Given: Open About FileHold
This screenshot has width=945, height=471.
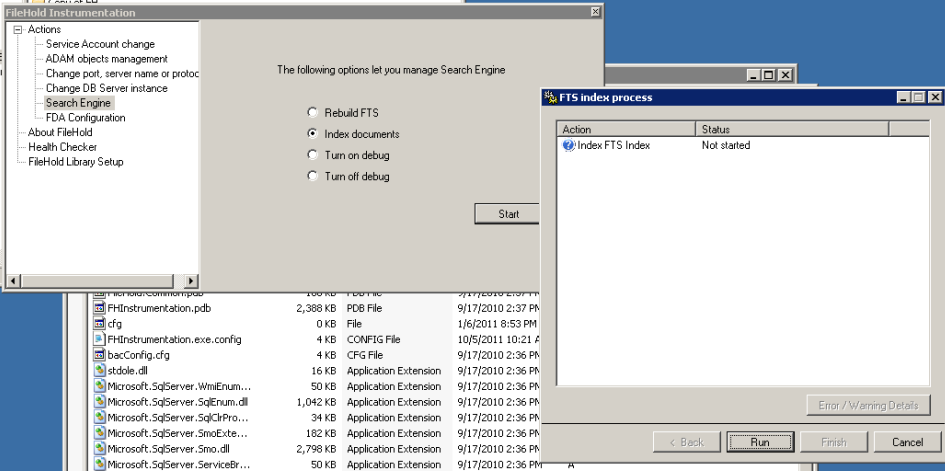Looking at the screenshot, I should coord(60,132).
